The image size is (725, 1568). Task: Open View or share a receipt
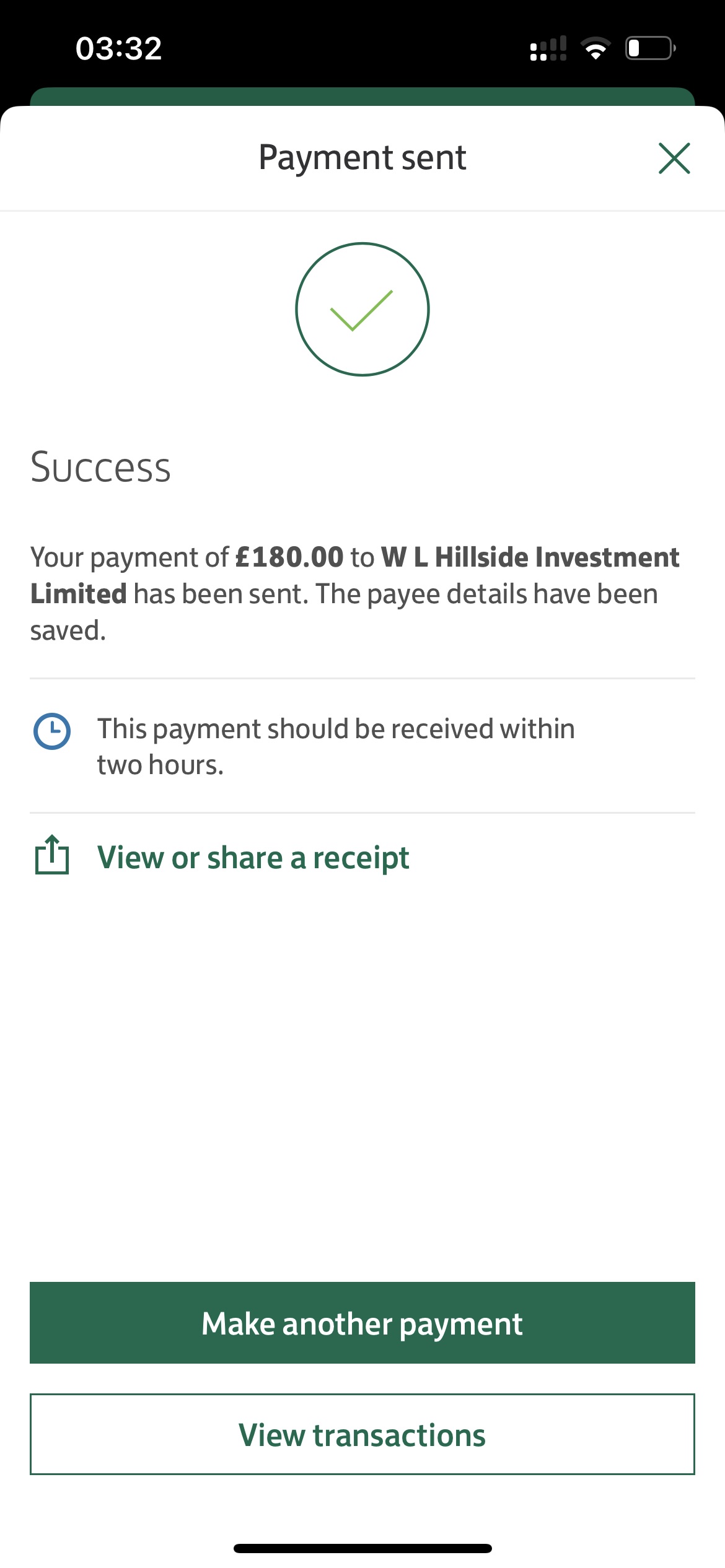(x=253, y=858)
